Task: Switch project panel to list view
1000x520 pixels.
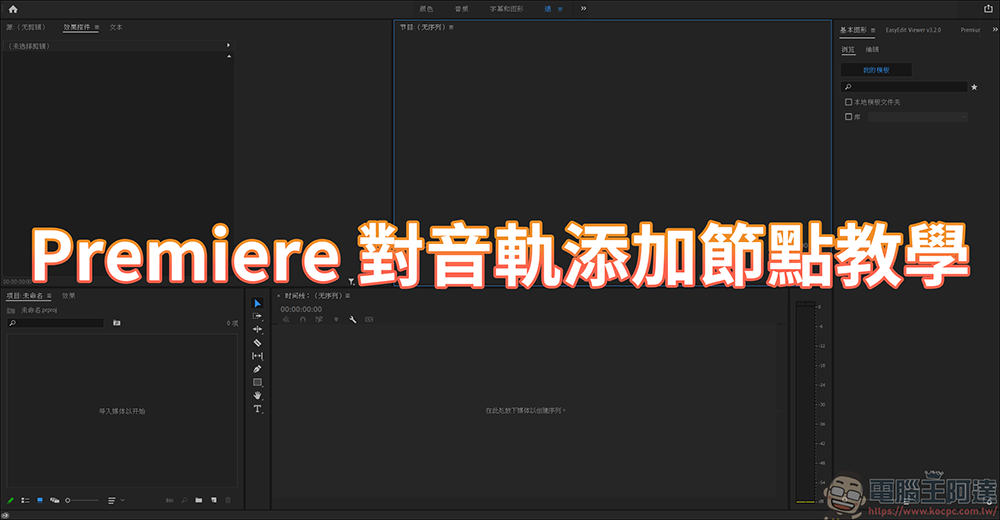Action: 25,500
